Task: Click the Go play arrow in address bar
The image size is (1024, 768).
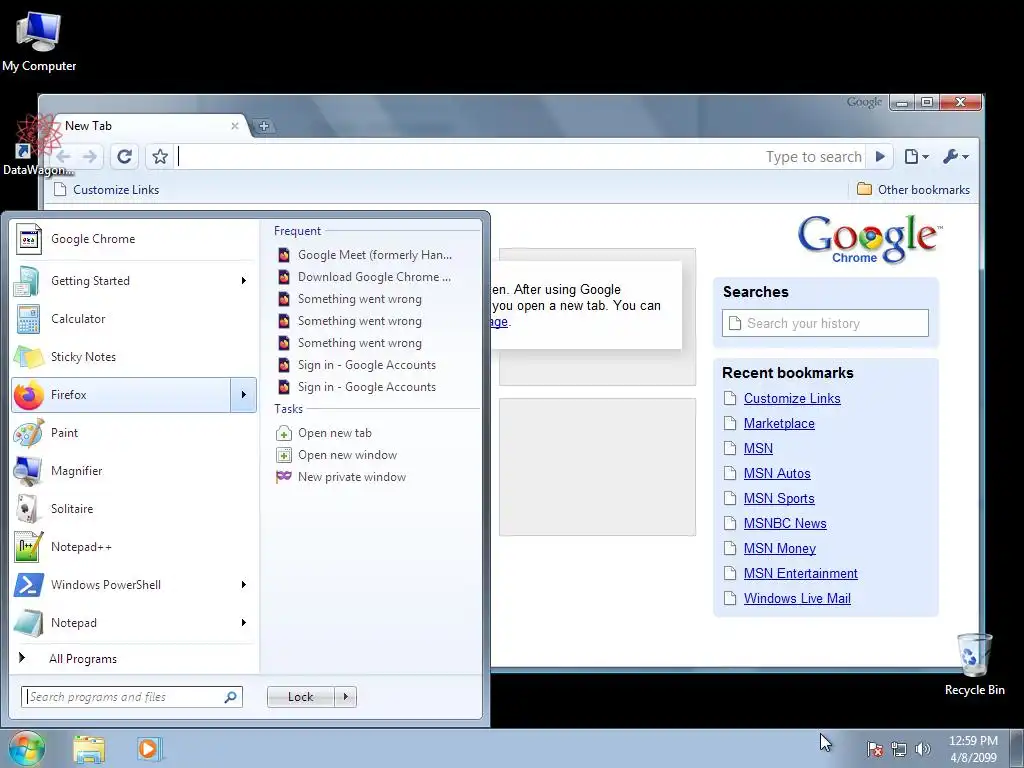Action: pyautogui.click(x=880, y=157)
